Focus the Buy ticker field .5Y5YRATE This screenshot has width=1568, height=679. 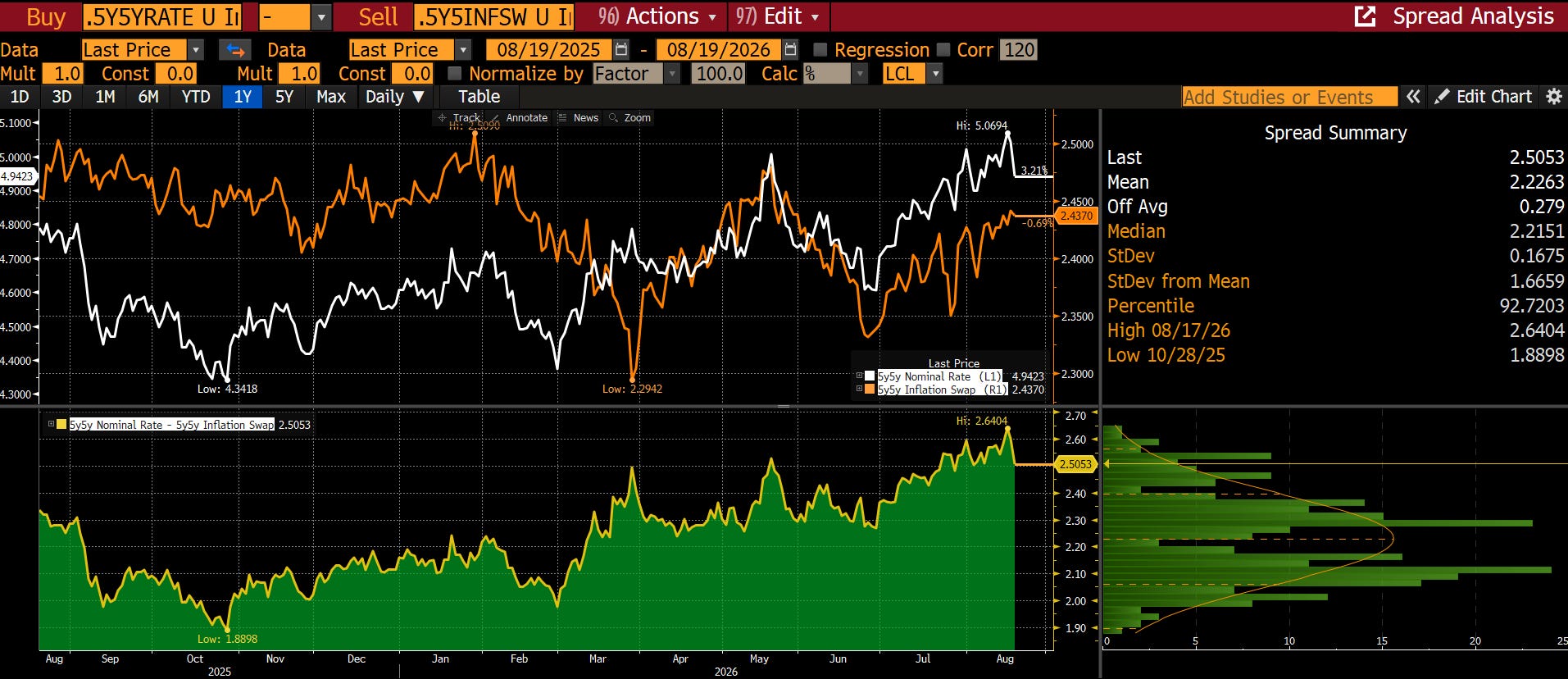pos(162,16)
